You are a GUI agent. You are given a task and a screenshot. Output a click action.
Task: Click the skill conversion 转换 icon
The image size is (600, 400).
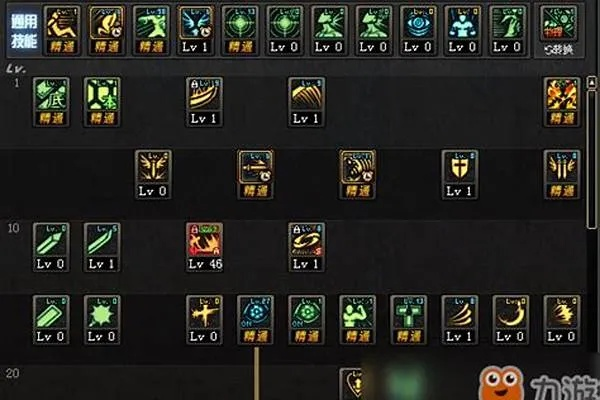559,31
